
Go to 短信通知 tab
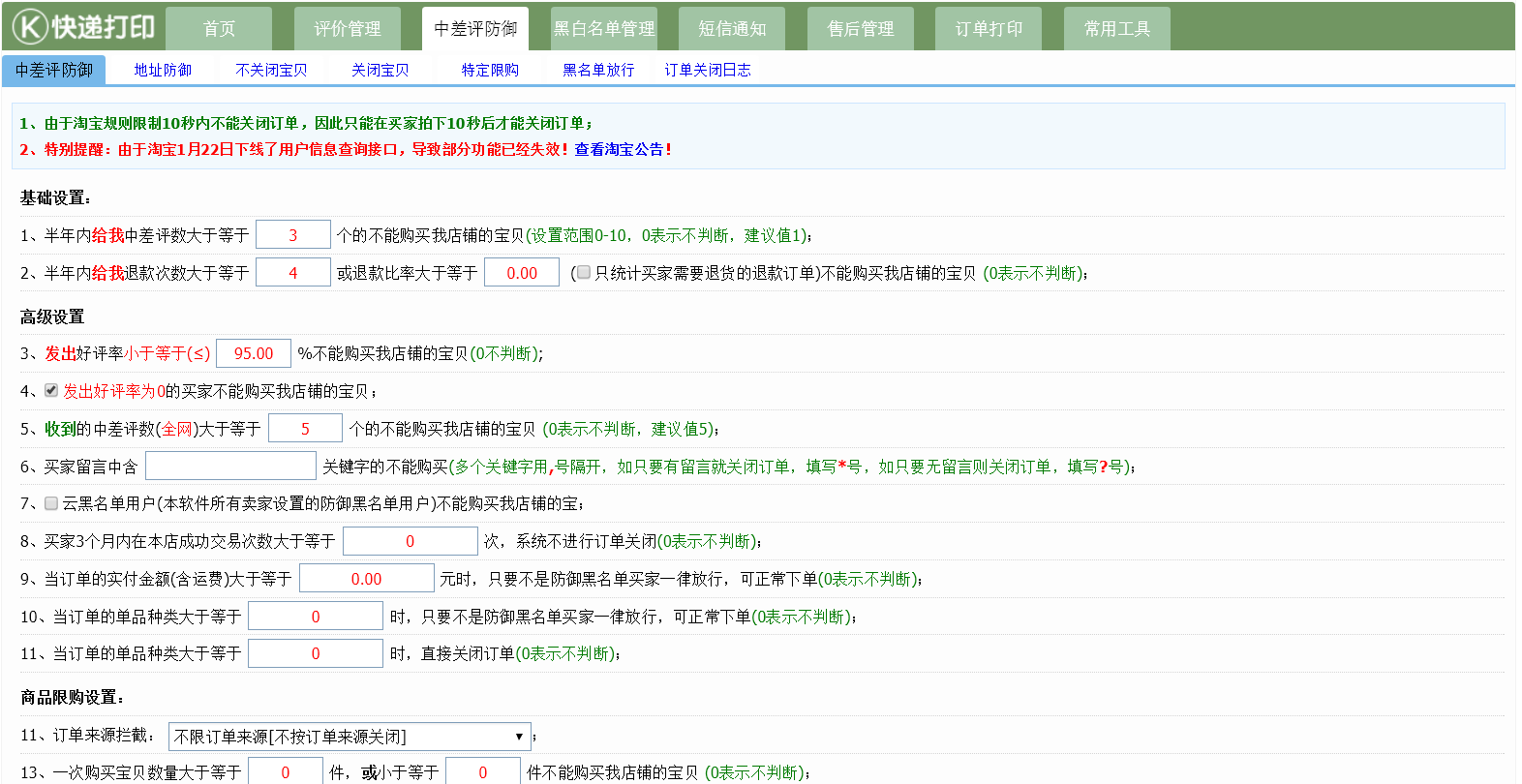click(x=732, y=28)
